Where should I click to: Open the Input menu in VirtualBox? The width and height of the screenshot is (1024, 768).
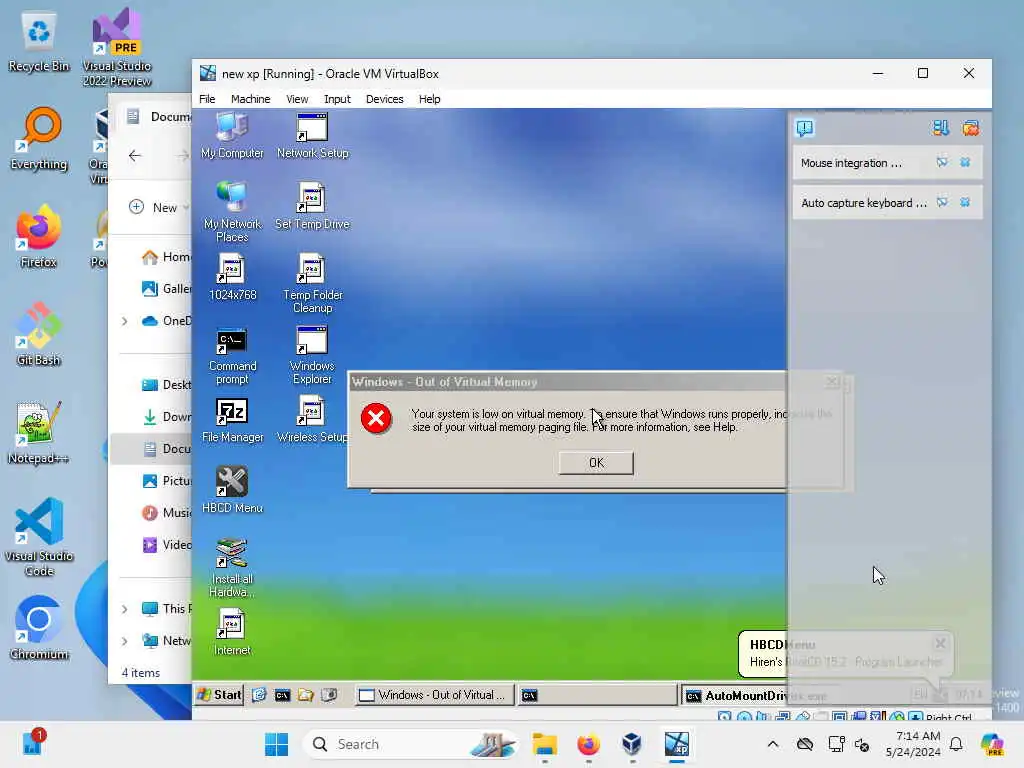(x=337, y=99)
